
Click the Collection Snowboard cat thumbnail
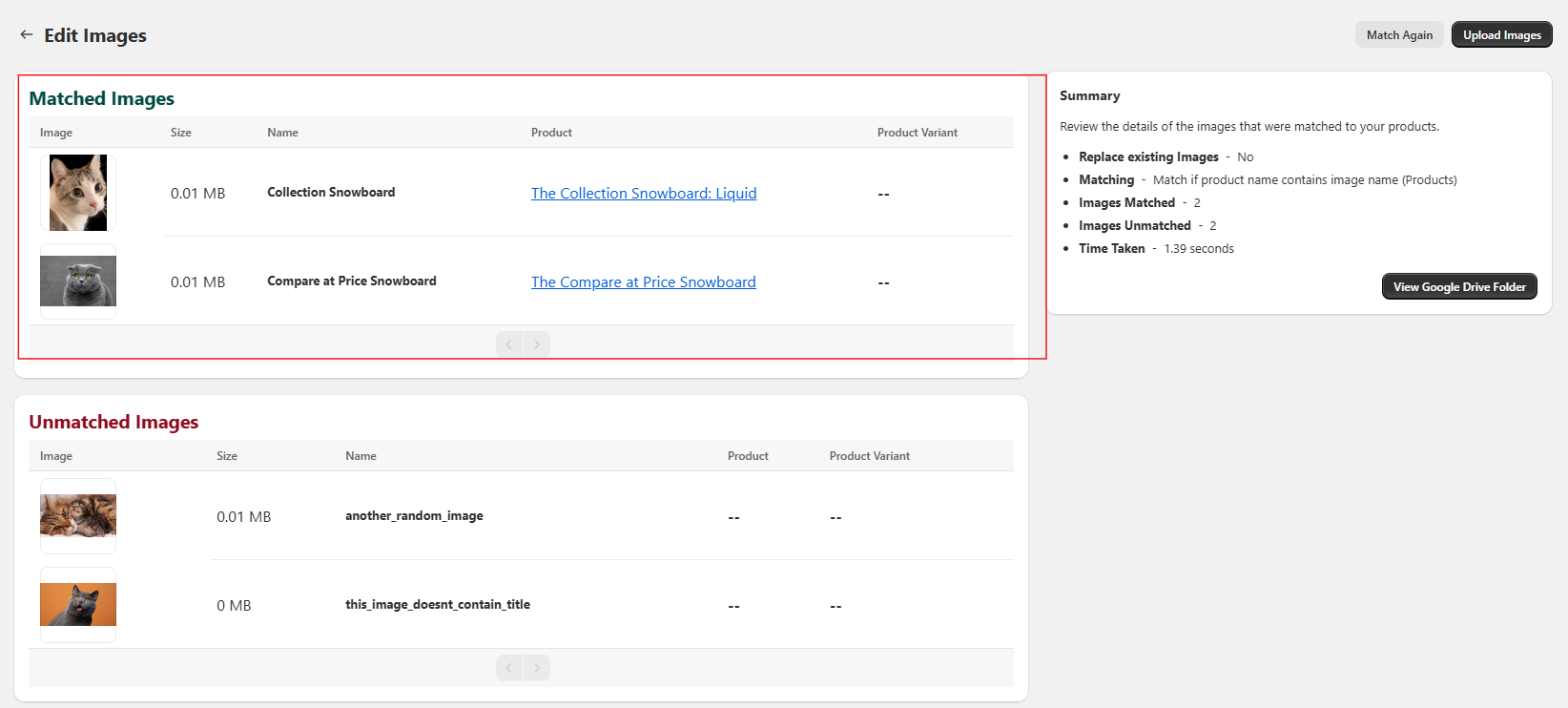point(78,193)
